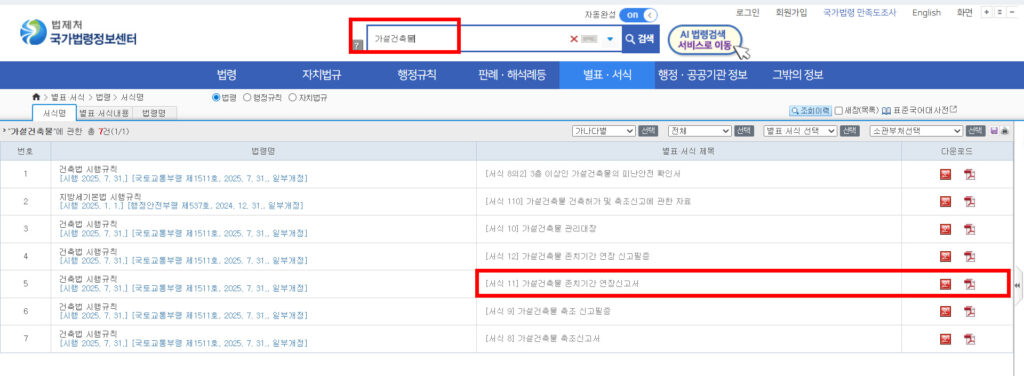Open the 전체 filter dropdown
Screen dimensions: 1024x376
(x=699, y=131)
